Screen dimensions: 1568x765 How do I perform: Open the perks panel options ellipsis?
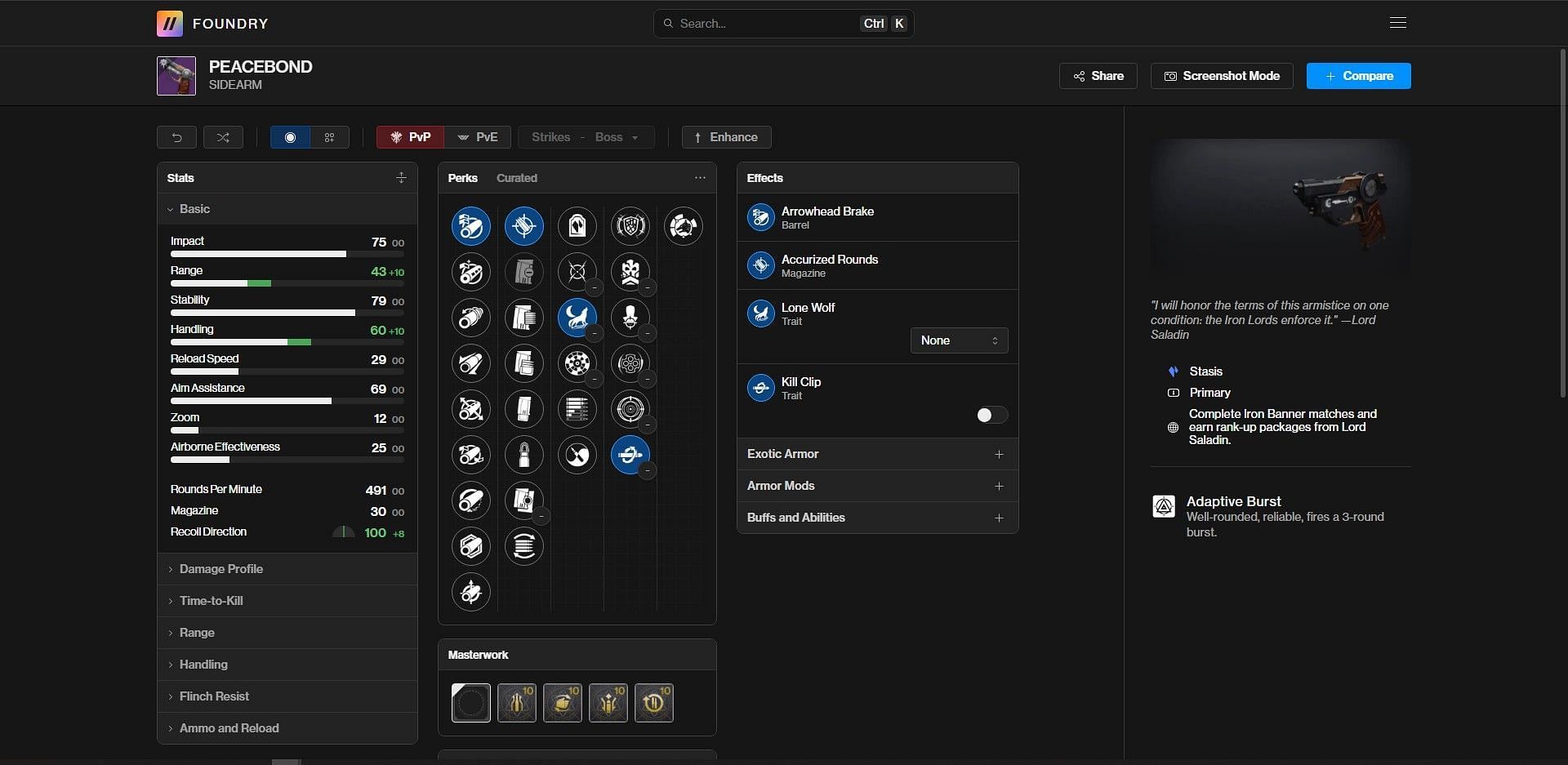700,177
